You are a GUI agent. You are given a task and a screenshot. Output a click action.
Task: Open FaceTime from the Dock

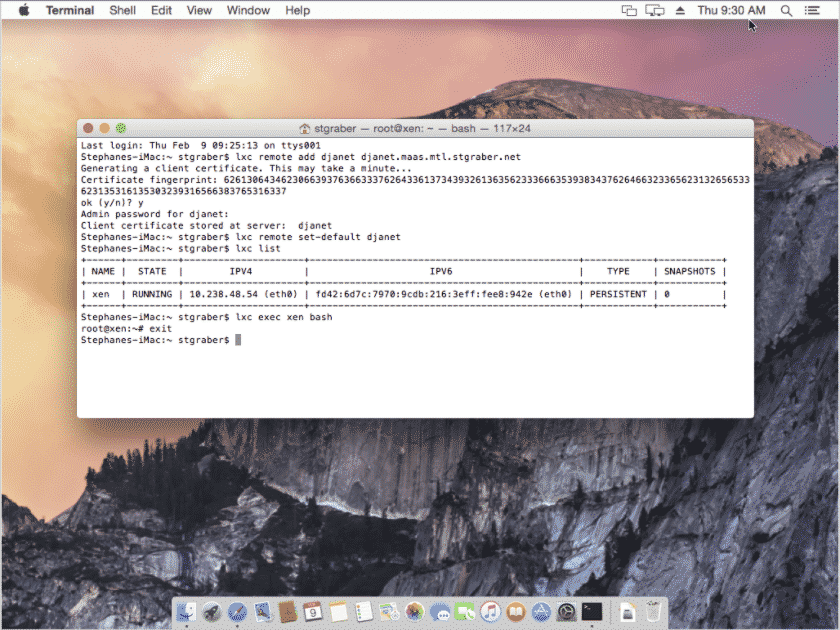pos(465,612)
